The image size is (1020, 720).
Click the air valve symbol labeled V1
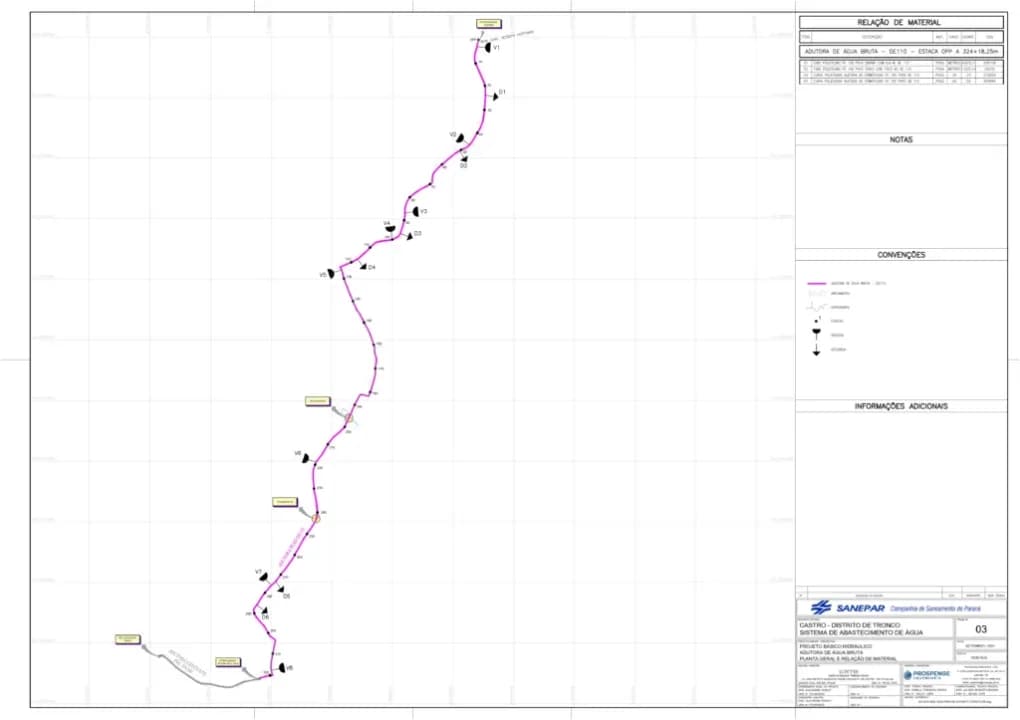click(x=487, y=47)
